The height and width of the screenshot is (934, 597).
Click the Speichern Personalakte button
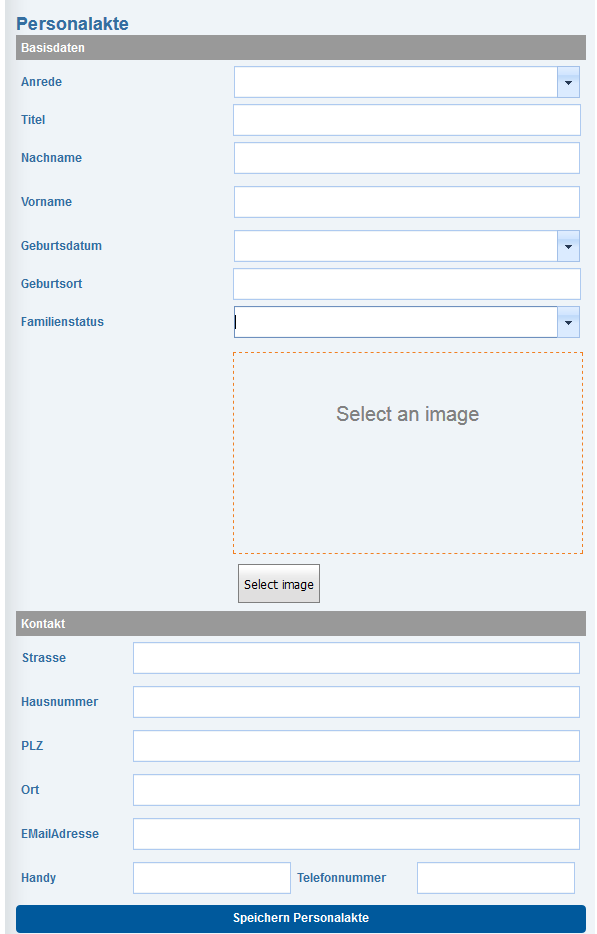[301, 918]
